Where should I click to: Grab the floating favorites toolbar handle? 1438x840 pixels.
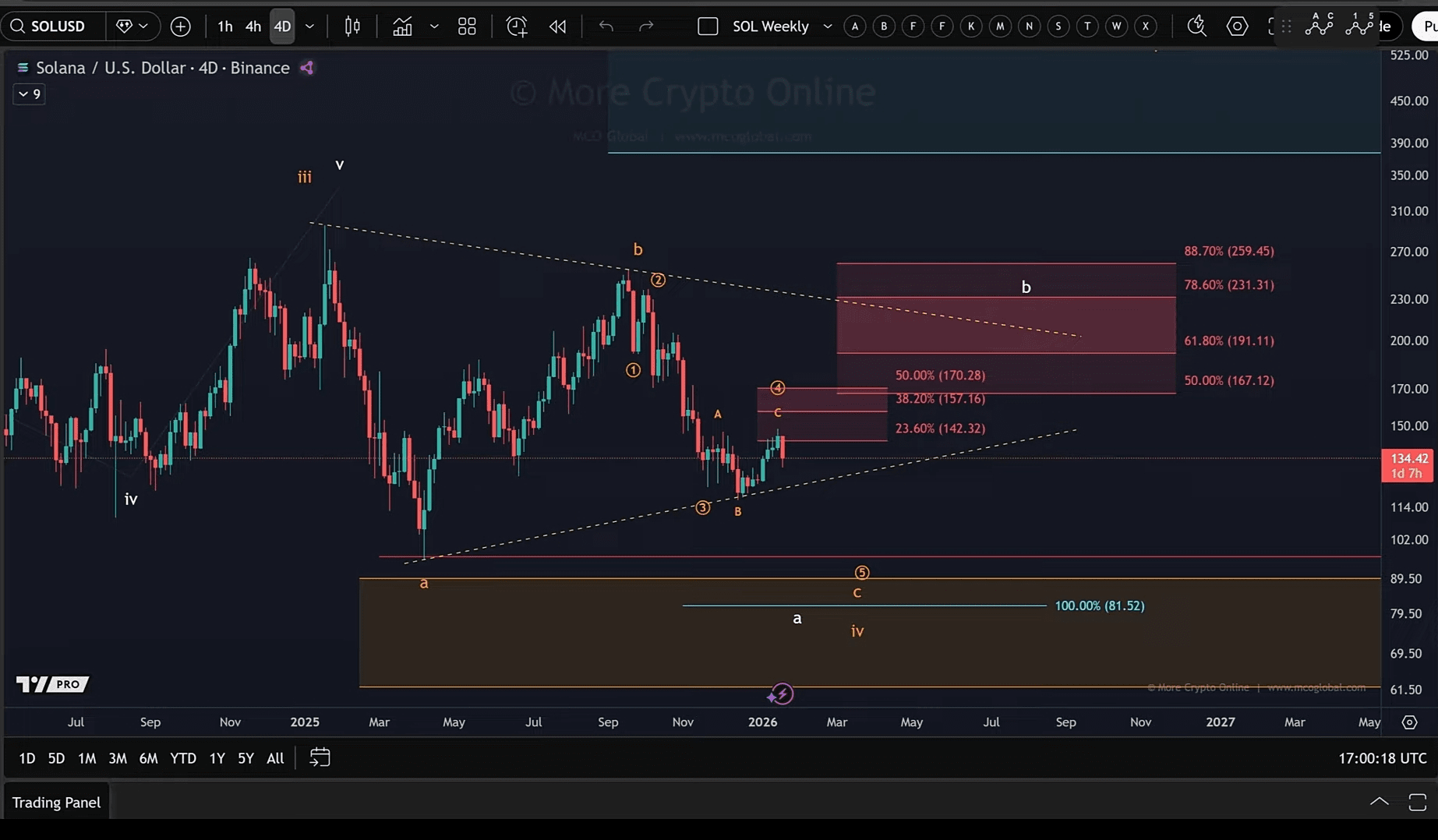click(1286, 26)
